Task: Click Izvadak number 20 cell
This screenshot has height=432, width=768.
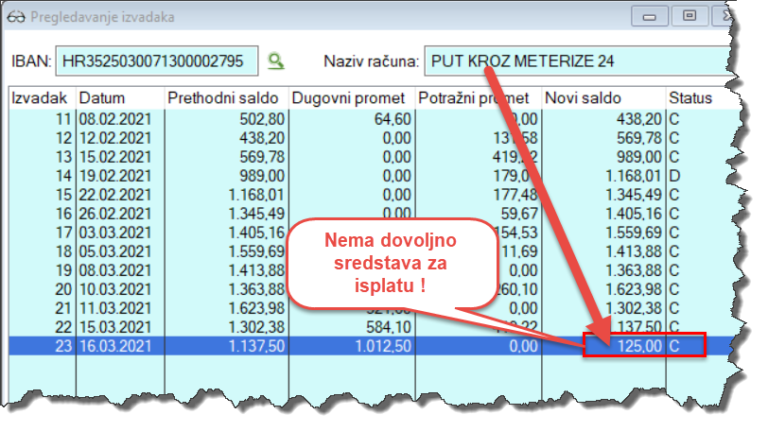Action: tap(63, 289)
